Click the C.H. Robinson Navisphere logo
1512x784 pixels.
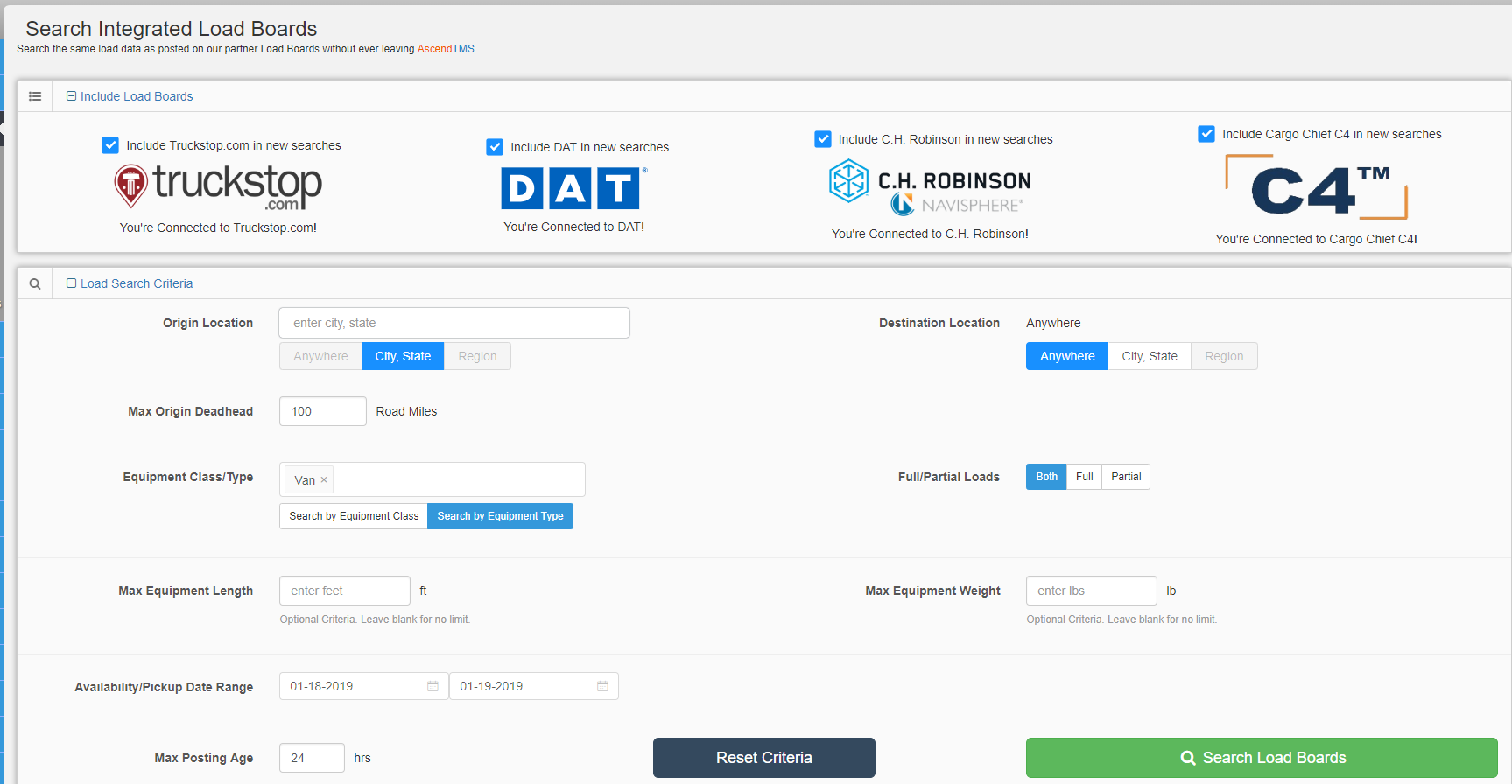[x=930, y=186]
